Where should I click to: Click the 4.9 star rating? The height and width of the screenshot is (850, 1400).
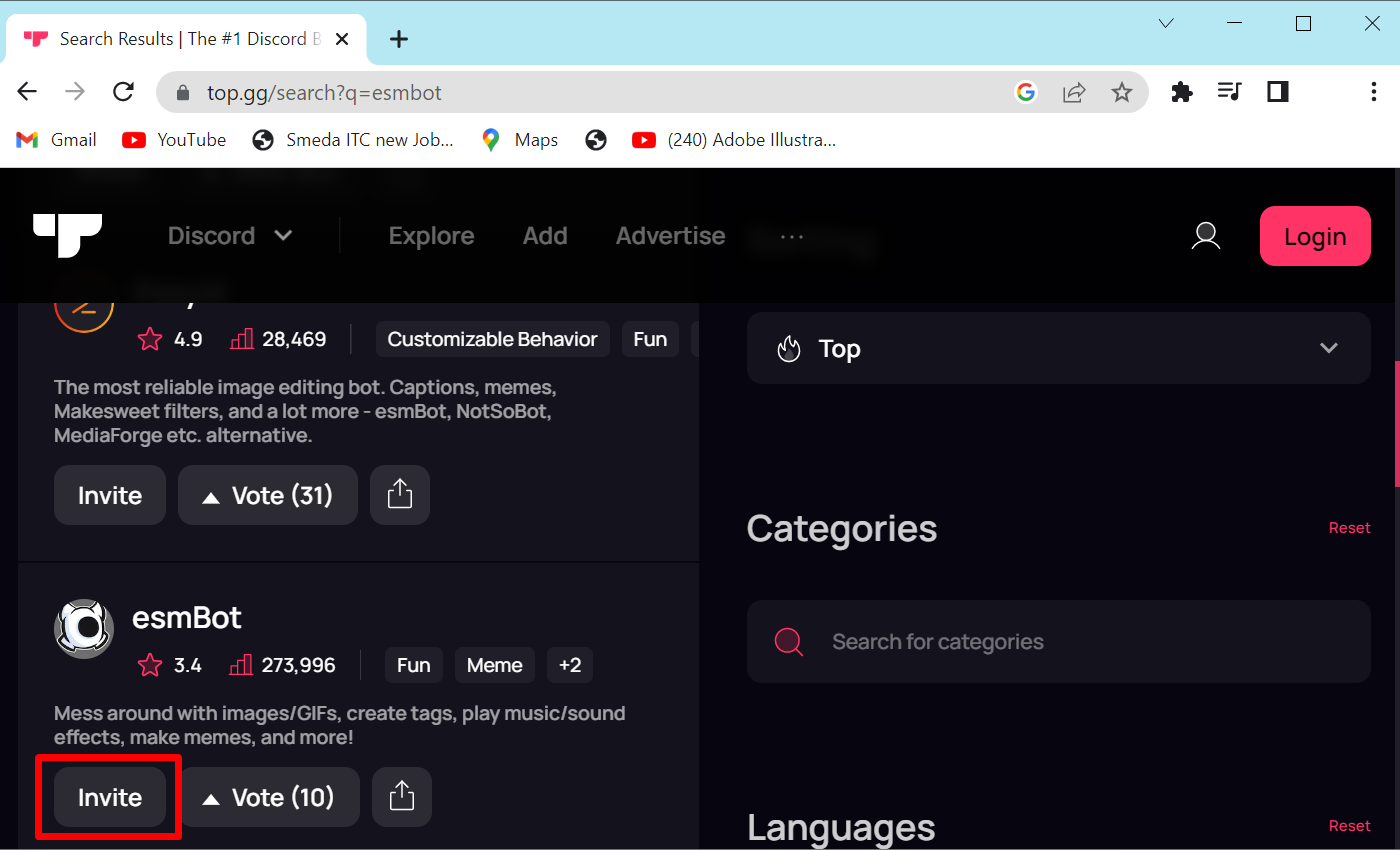coord(170,339)
